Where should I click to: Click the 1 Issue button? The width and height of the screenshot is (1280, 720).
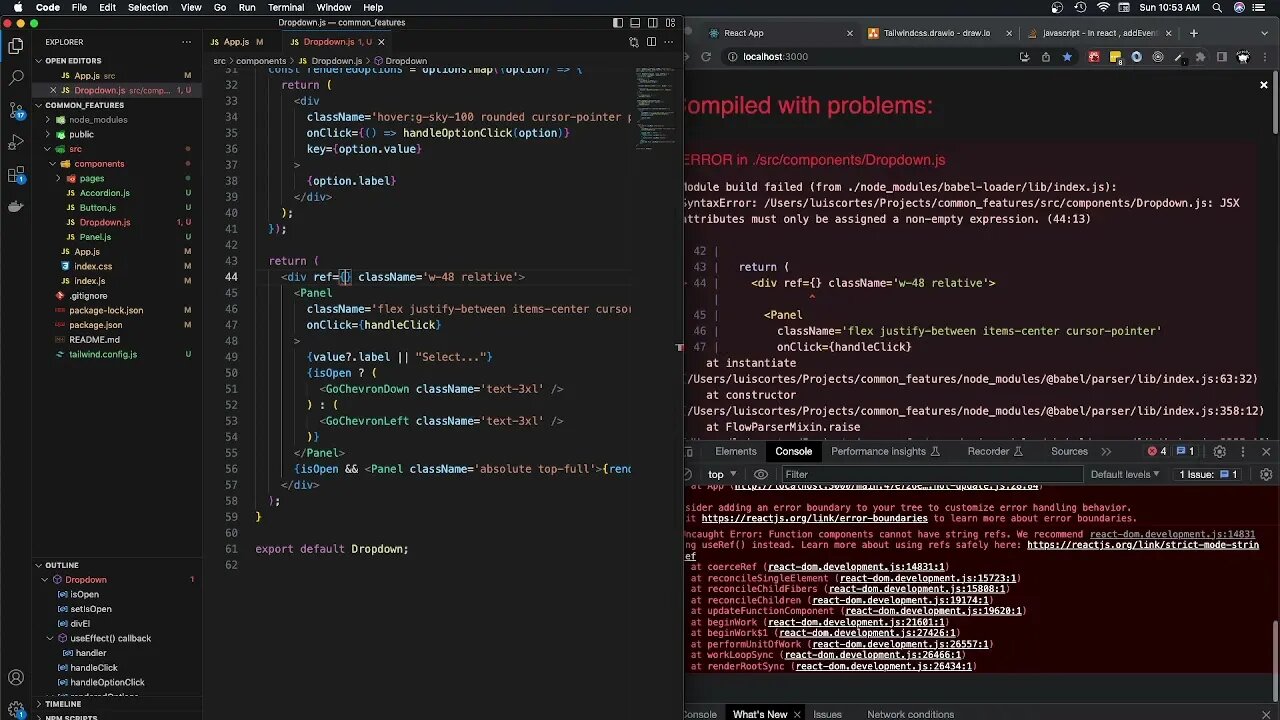point(1209,474)
